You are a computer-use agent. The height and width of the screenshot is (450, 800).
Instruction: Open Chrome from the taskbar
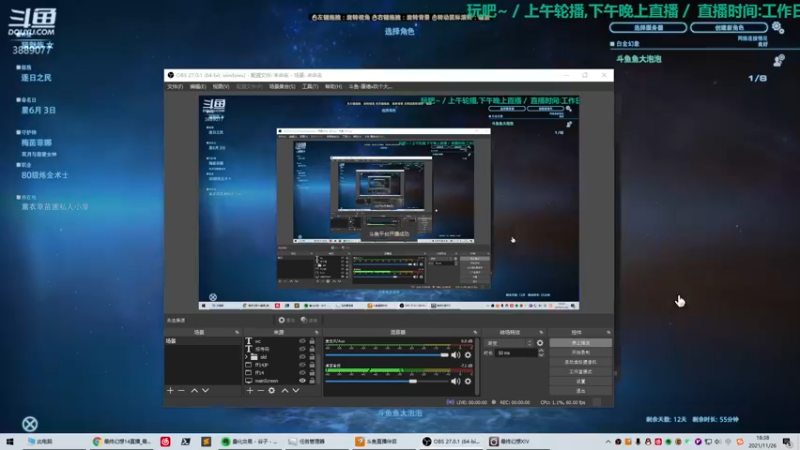tap(123, 441)
